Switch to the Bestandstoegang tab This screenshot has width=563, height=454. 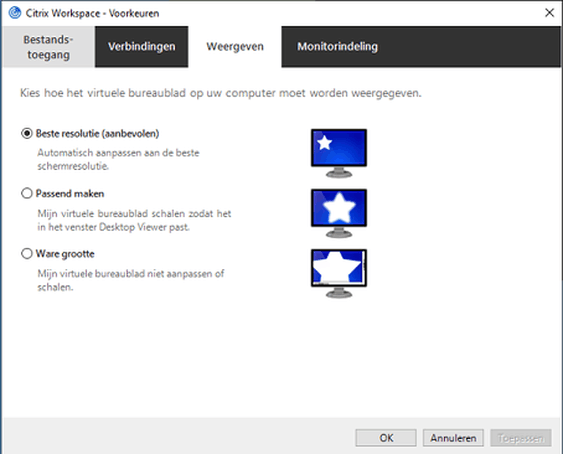click(48, 47)
